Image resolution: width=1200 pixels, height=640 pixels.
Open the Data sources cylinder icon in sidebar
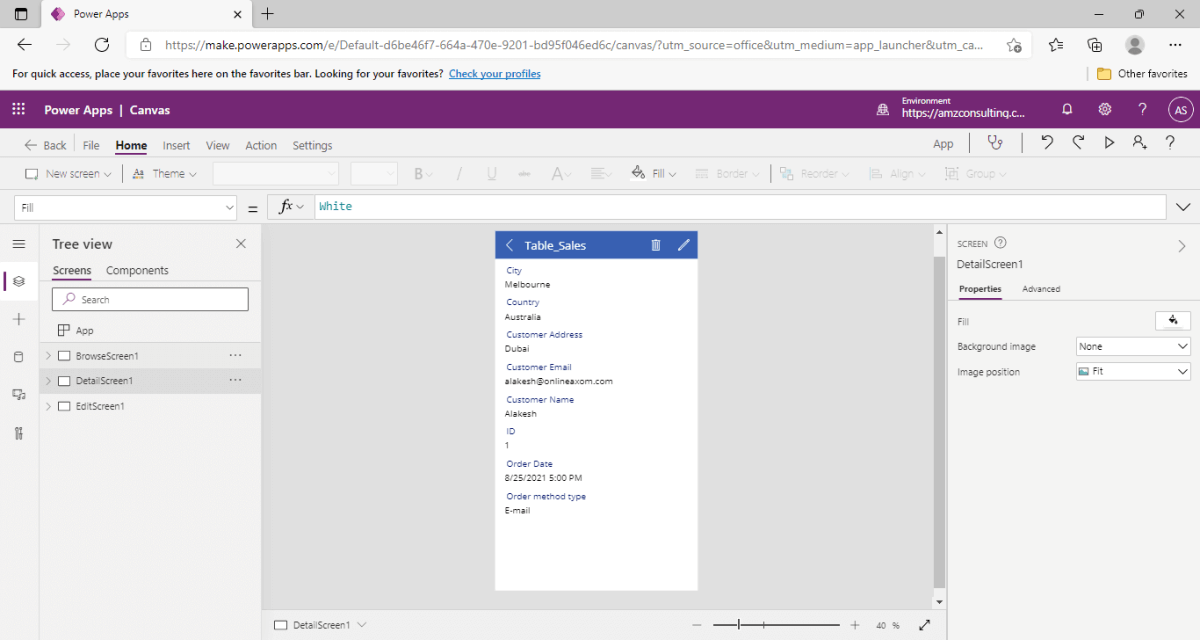pos(18,357)
